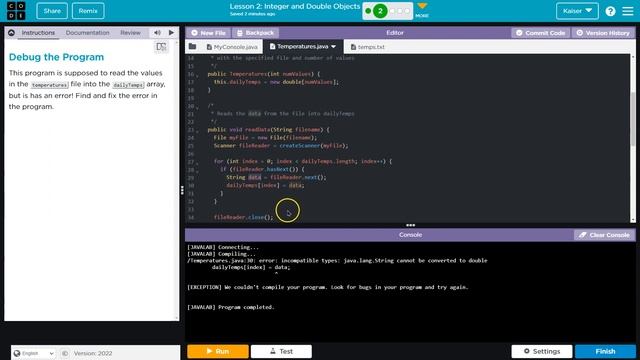The height and width of the screenshot is (360, 640).
Task: Open the Temperatures.java tab dropdown arrow
Action: [x=333, y=47]
